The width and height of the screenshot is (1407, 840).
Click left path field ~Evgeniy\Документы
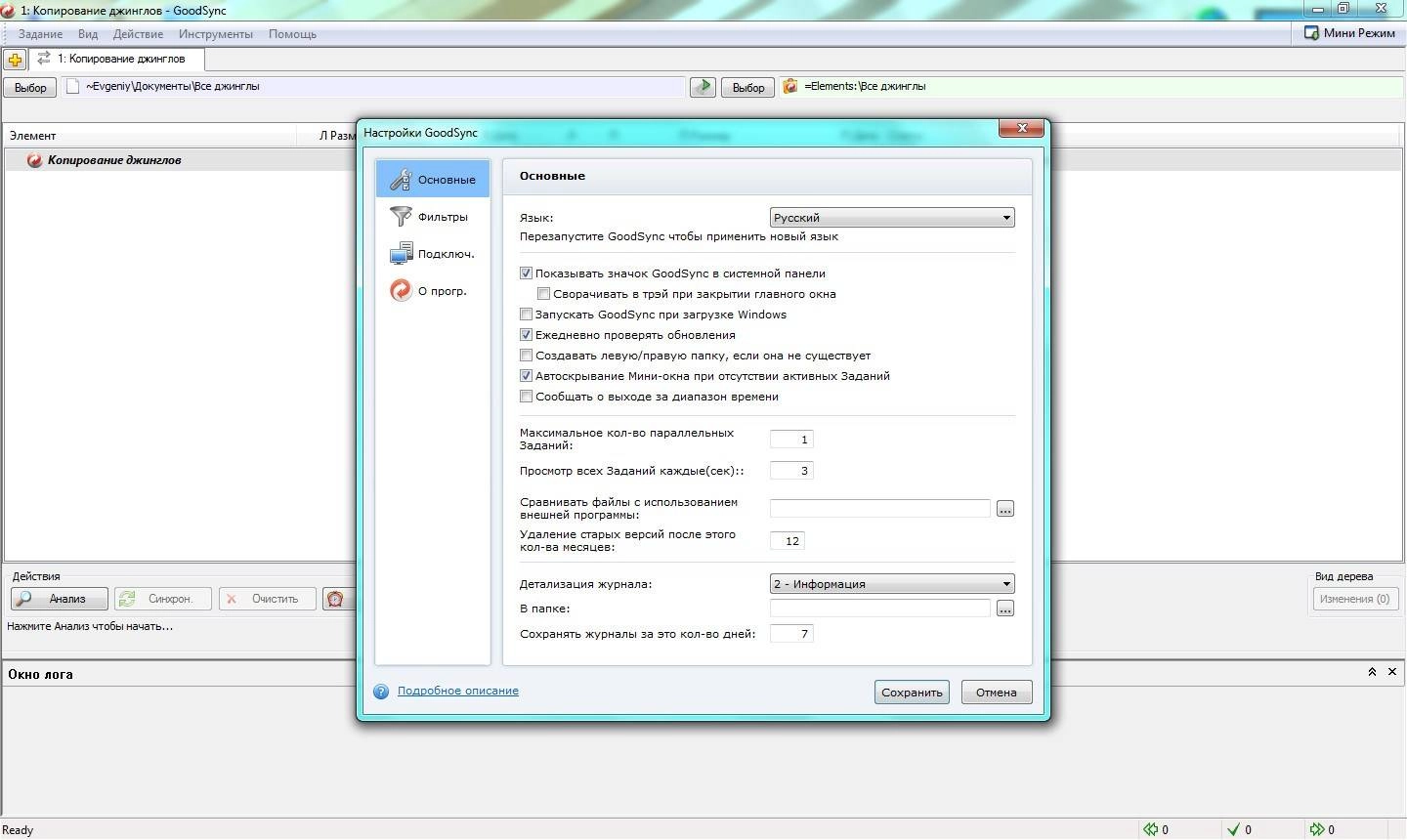374,86
